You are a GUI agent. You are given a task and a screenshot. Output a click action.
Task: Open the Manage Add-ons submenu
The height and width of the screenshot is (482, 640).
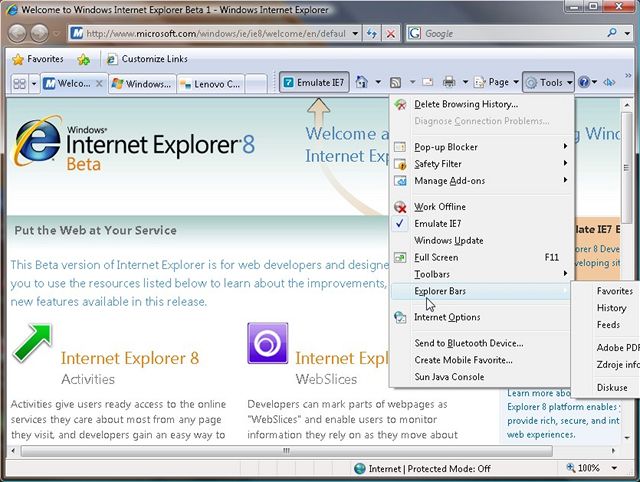click(483, 181)
